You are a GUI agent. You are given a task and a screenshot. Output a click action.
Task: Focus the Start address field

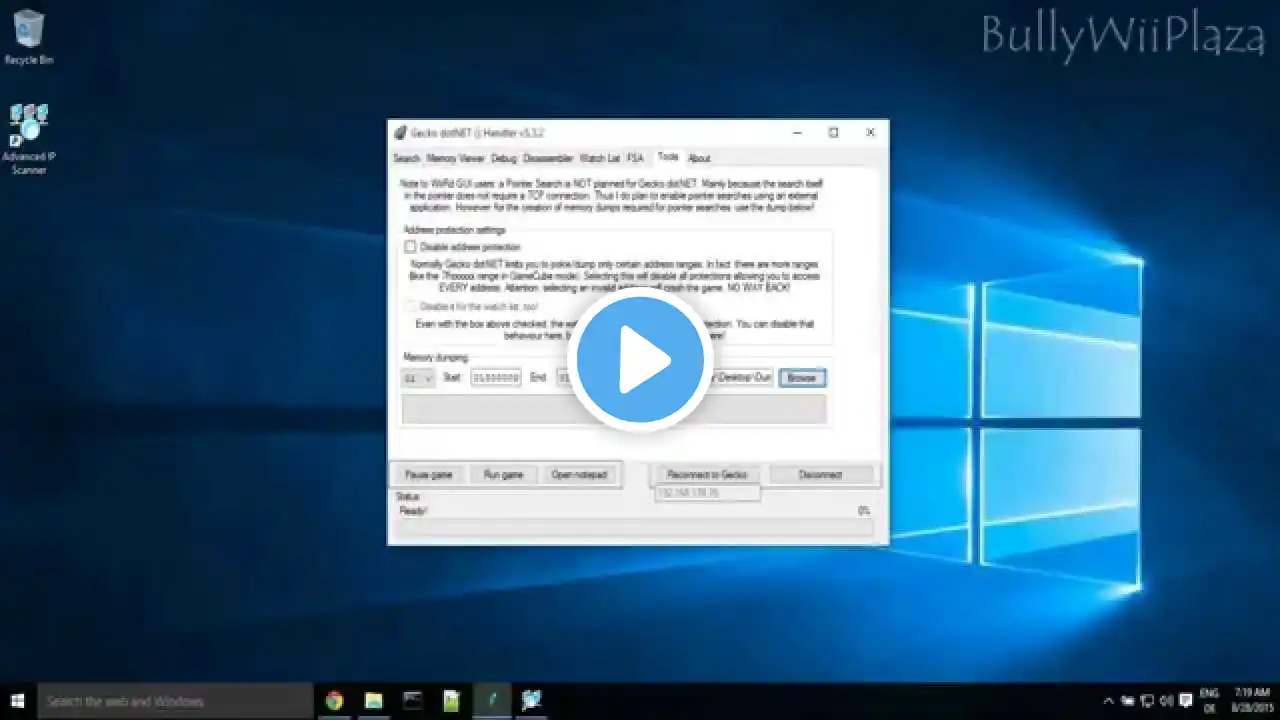pos(496,378)
